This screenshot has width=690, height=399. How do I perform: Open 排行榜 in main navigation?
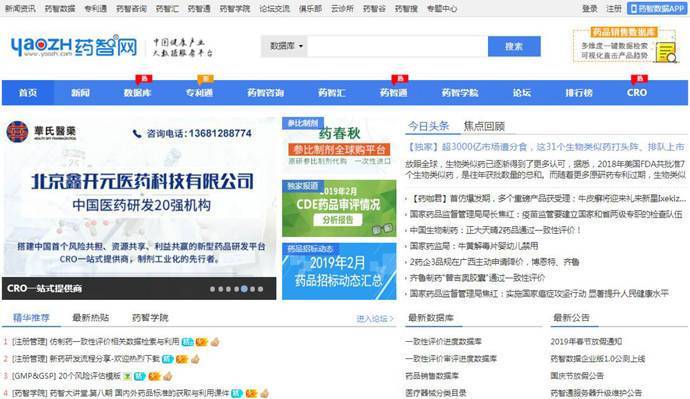coord(579,93)
